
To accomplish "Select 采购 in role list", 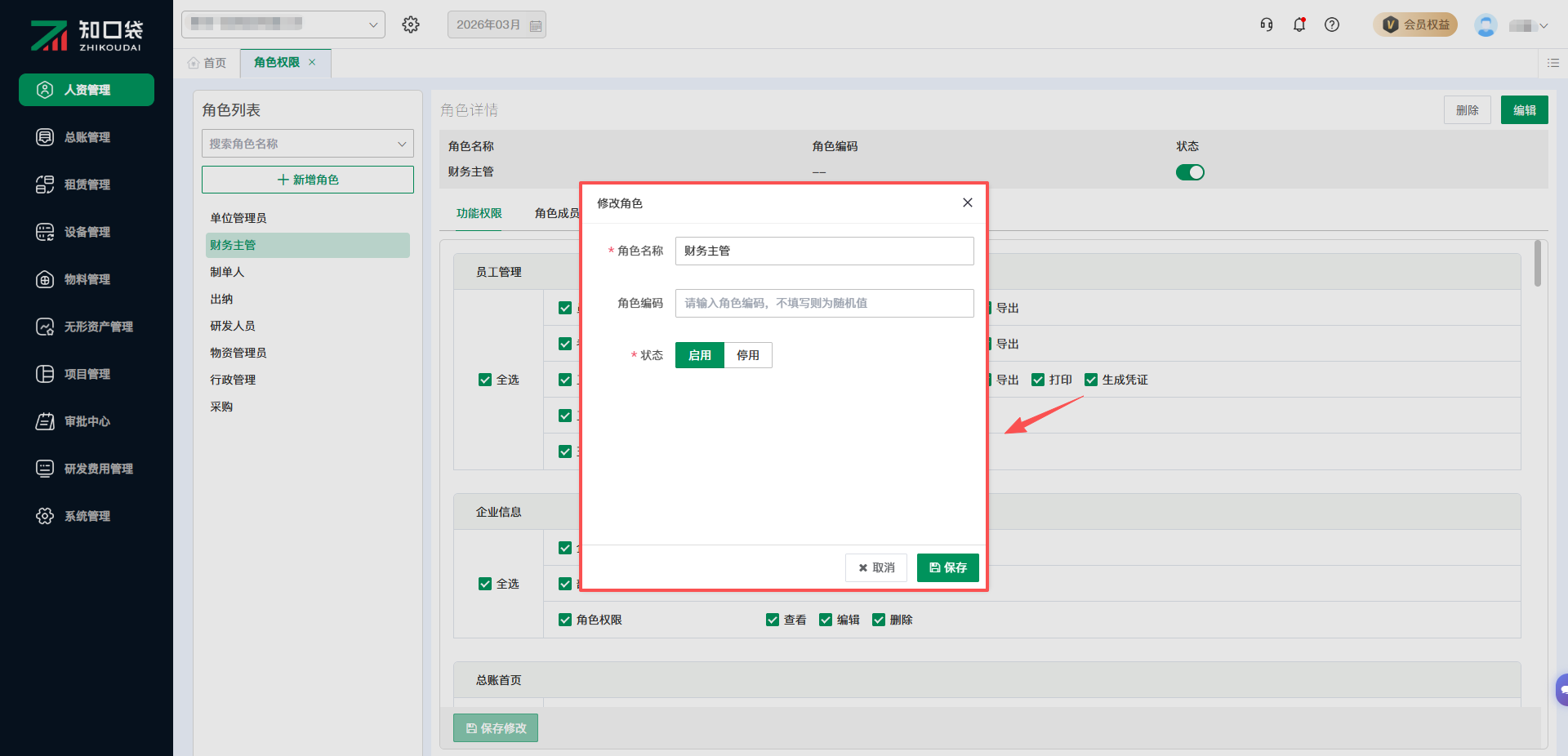I will click(x=307, y=407).
